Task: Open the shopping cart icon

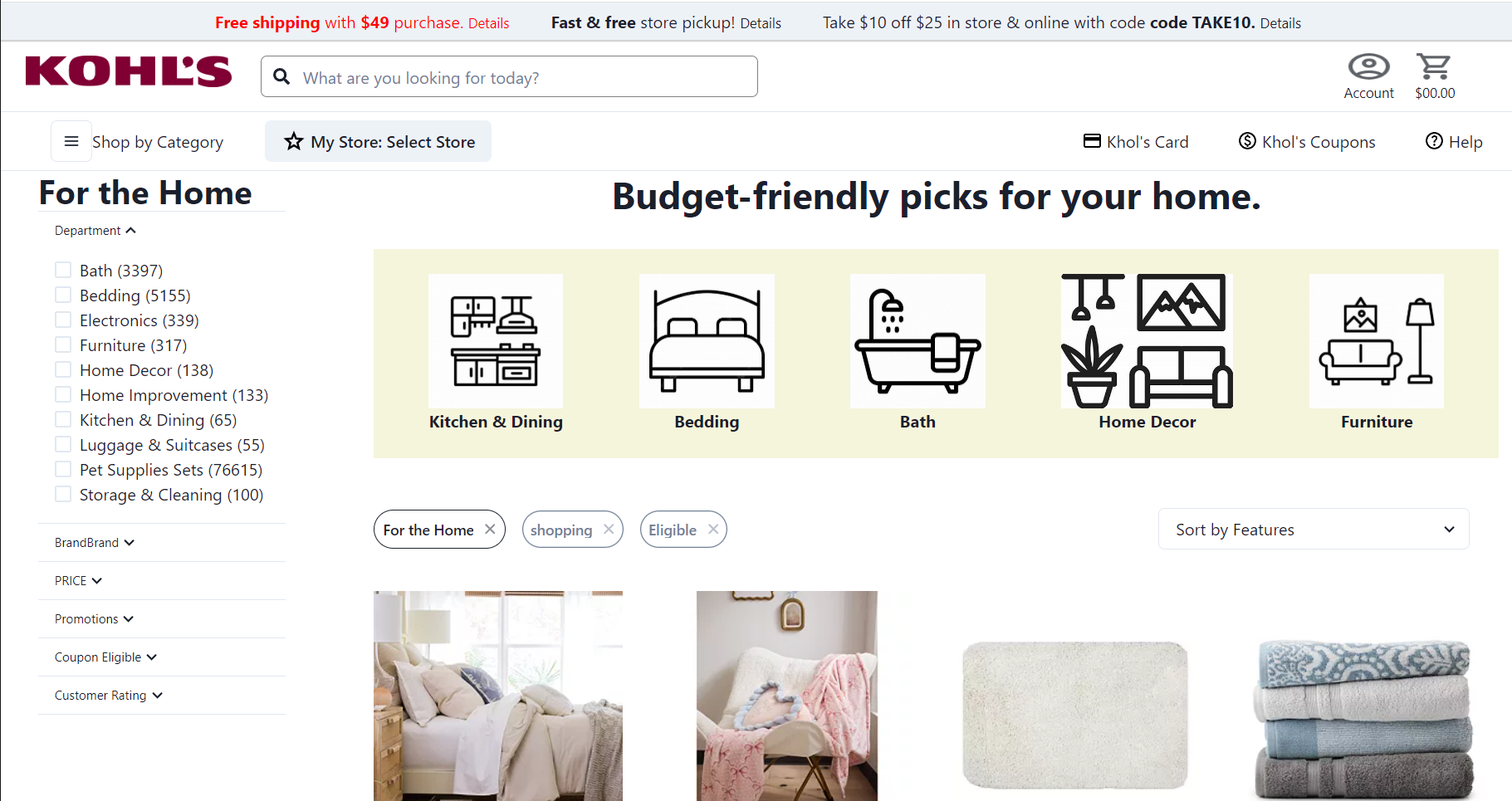Action: click(1434, 66)
